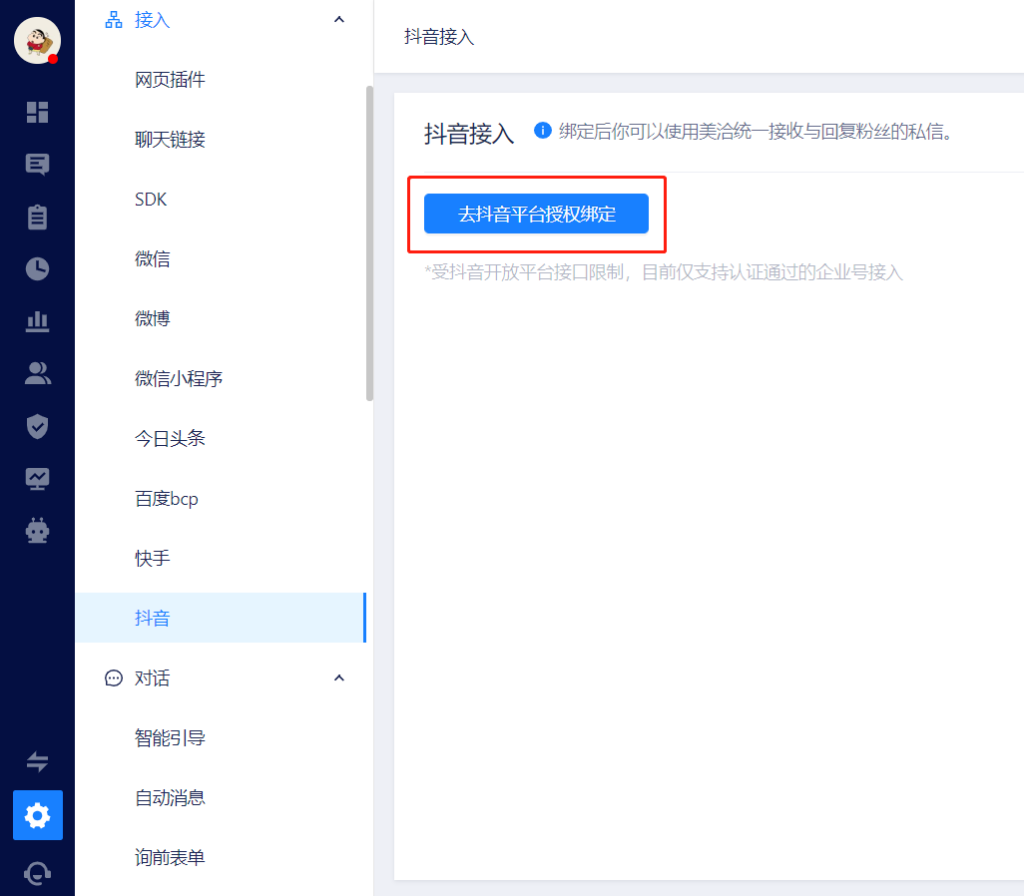
Task: Click the swap arrows icon
Action: [37, 761]
